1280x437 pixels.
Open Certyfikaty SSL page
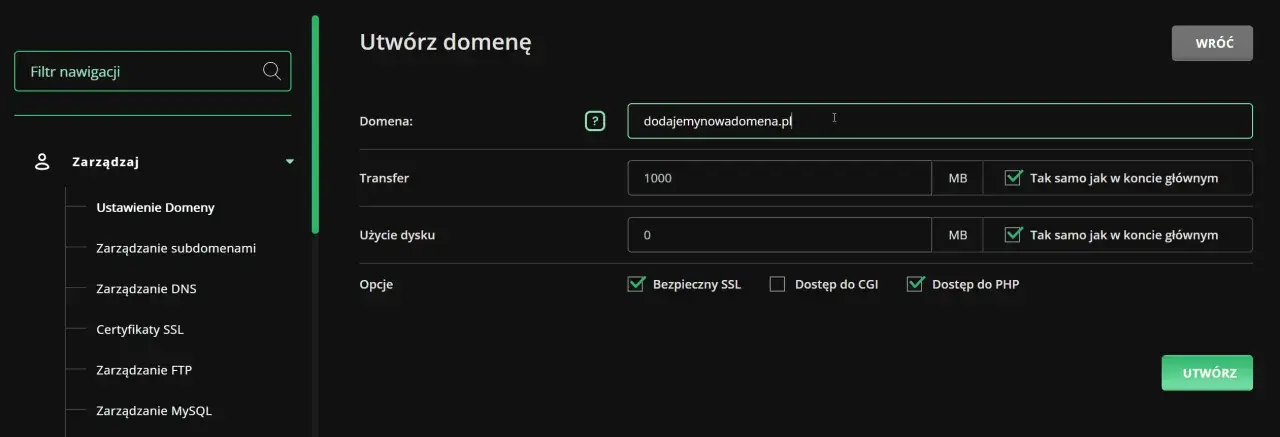140,329
